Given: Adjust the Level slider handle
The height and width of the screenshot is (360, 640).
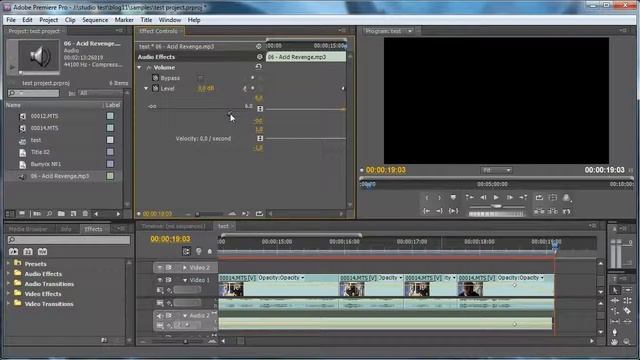Looking at the screenshot, I should (x=230, y=113).
